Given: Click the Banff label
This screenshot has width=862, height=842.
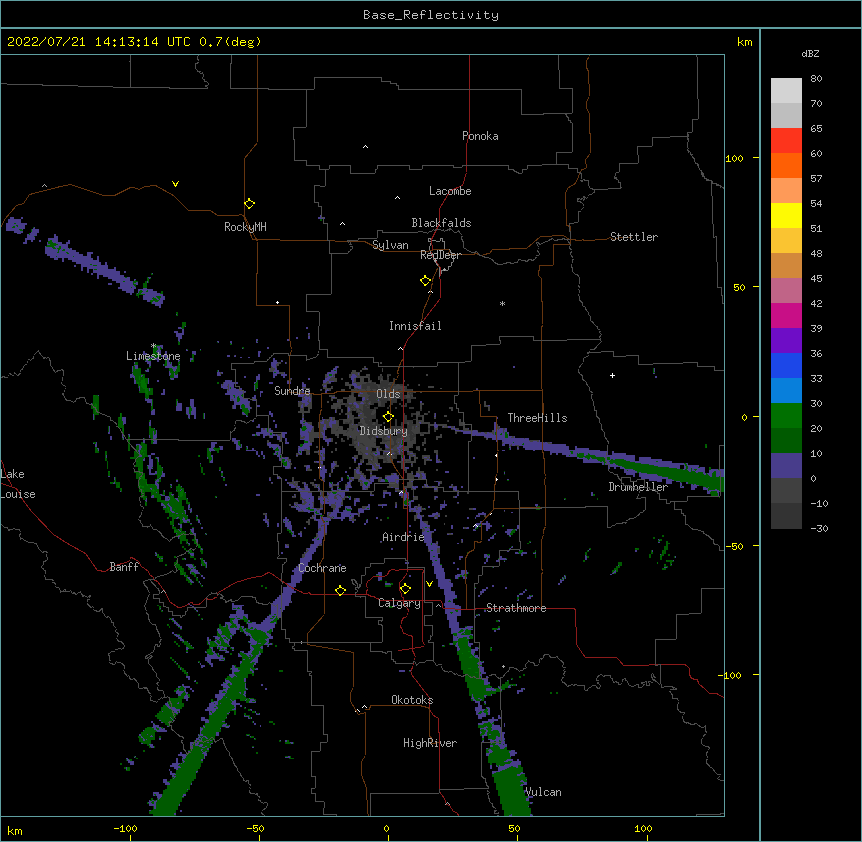Looking at the screenshot, I should coord(124,567).
